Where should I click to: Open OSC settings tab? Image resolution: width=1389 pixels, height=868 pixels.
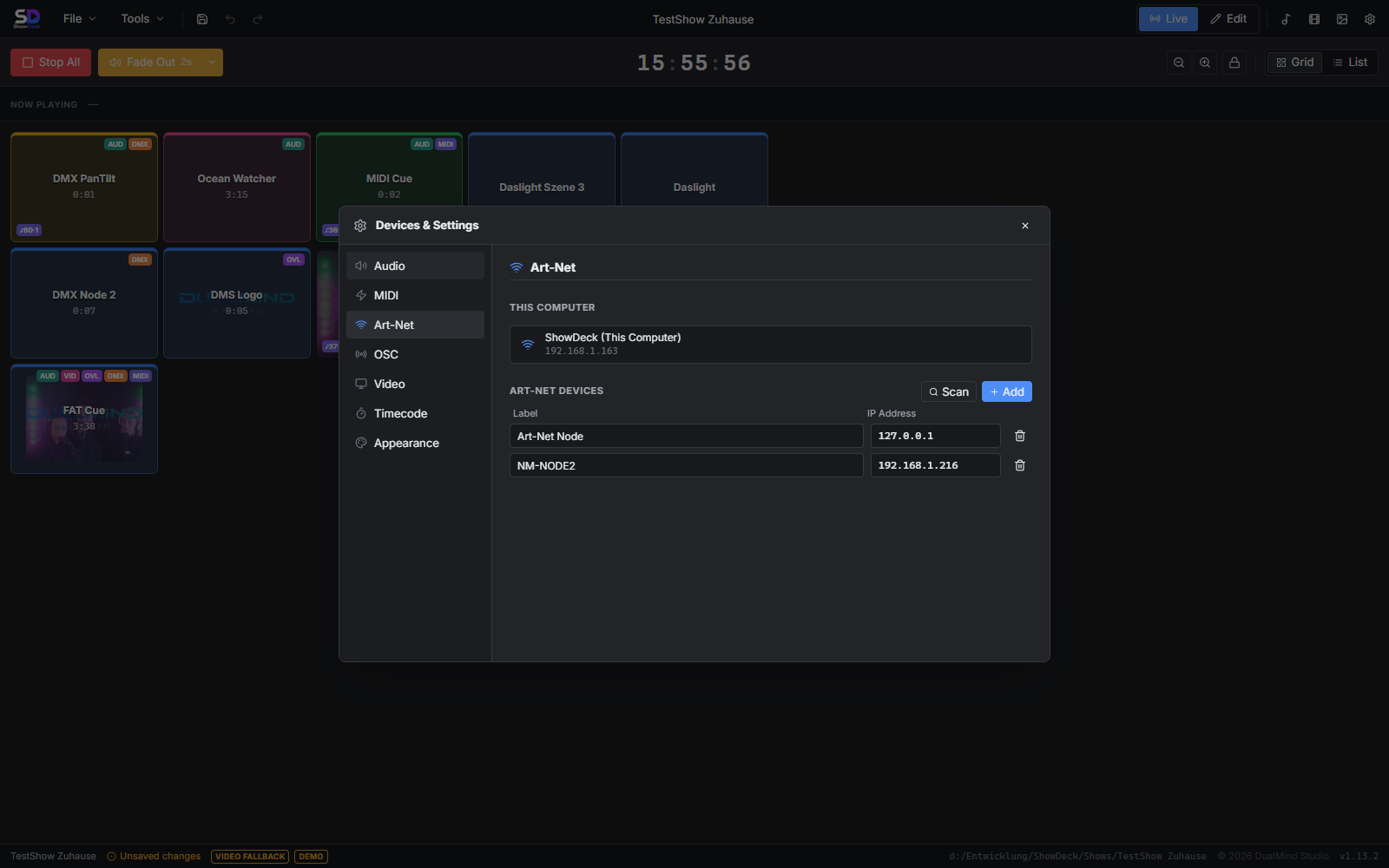[x=415, y=354]
